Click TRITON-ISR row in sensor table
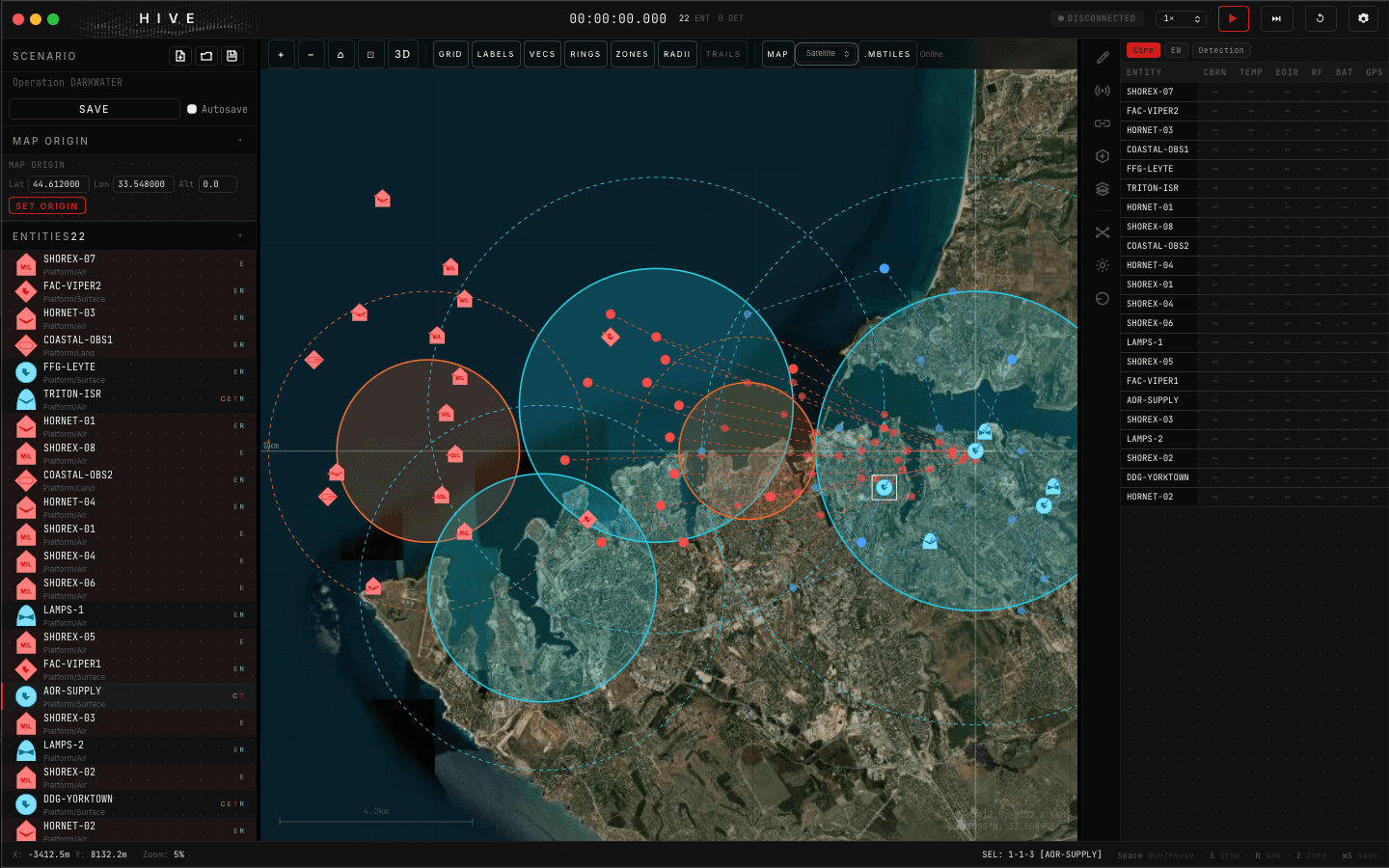The image size is (1389, 868). (x=1254, y=188)
